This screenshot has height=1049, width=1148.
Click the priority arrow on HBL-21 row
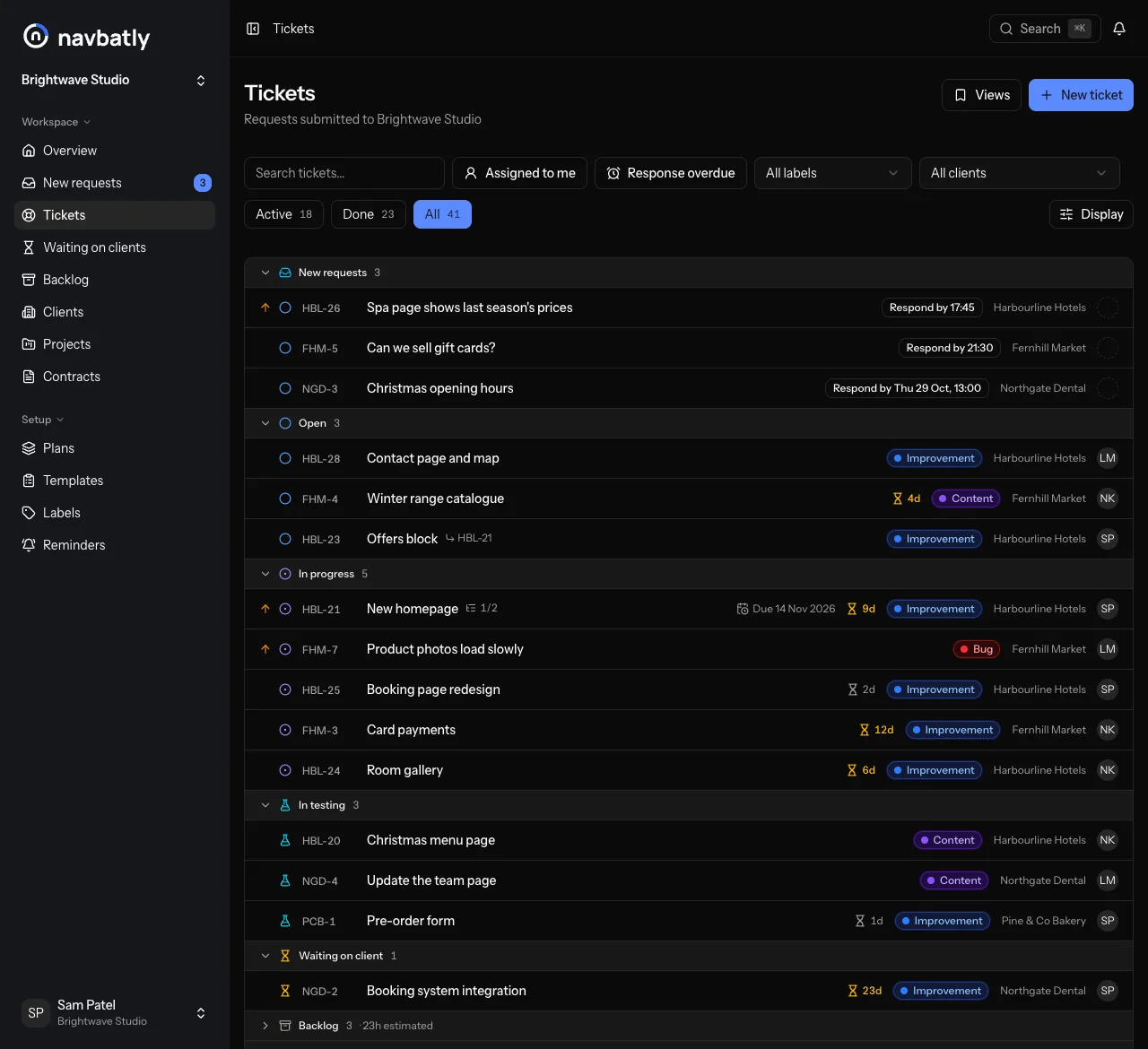265,609
